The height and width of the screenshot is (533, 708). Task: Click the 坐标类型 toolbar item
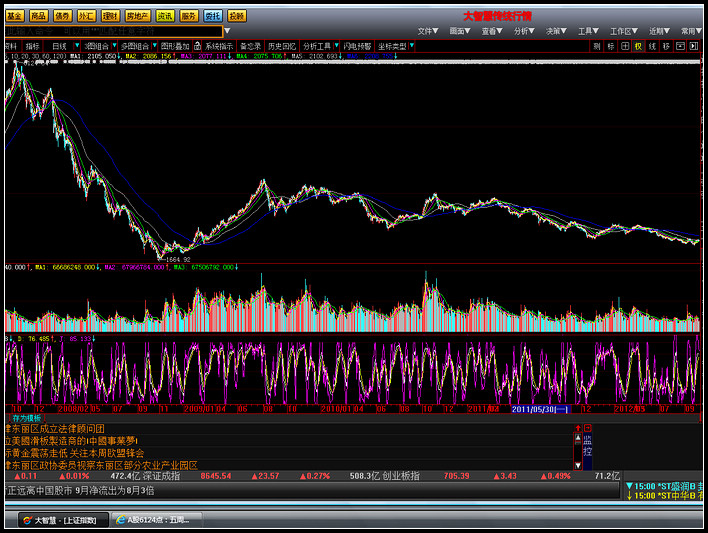click(x=392, y=46)
